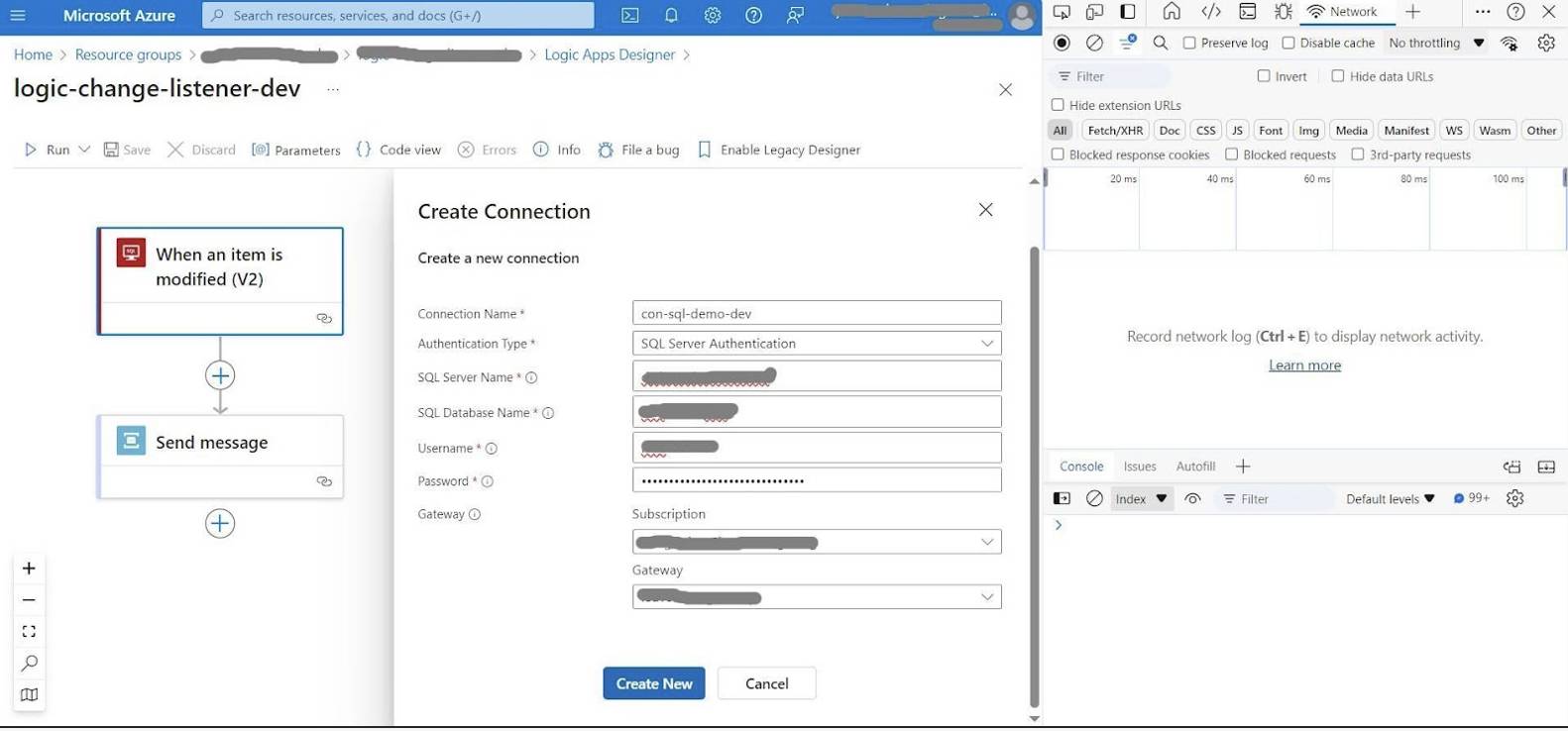Image resolution: width=1568 pixels, height=731 pixels.
Task: Check Hide extension URLs
Action: (x=1058, y=105)
